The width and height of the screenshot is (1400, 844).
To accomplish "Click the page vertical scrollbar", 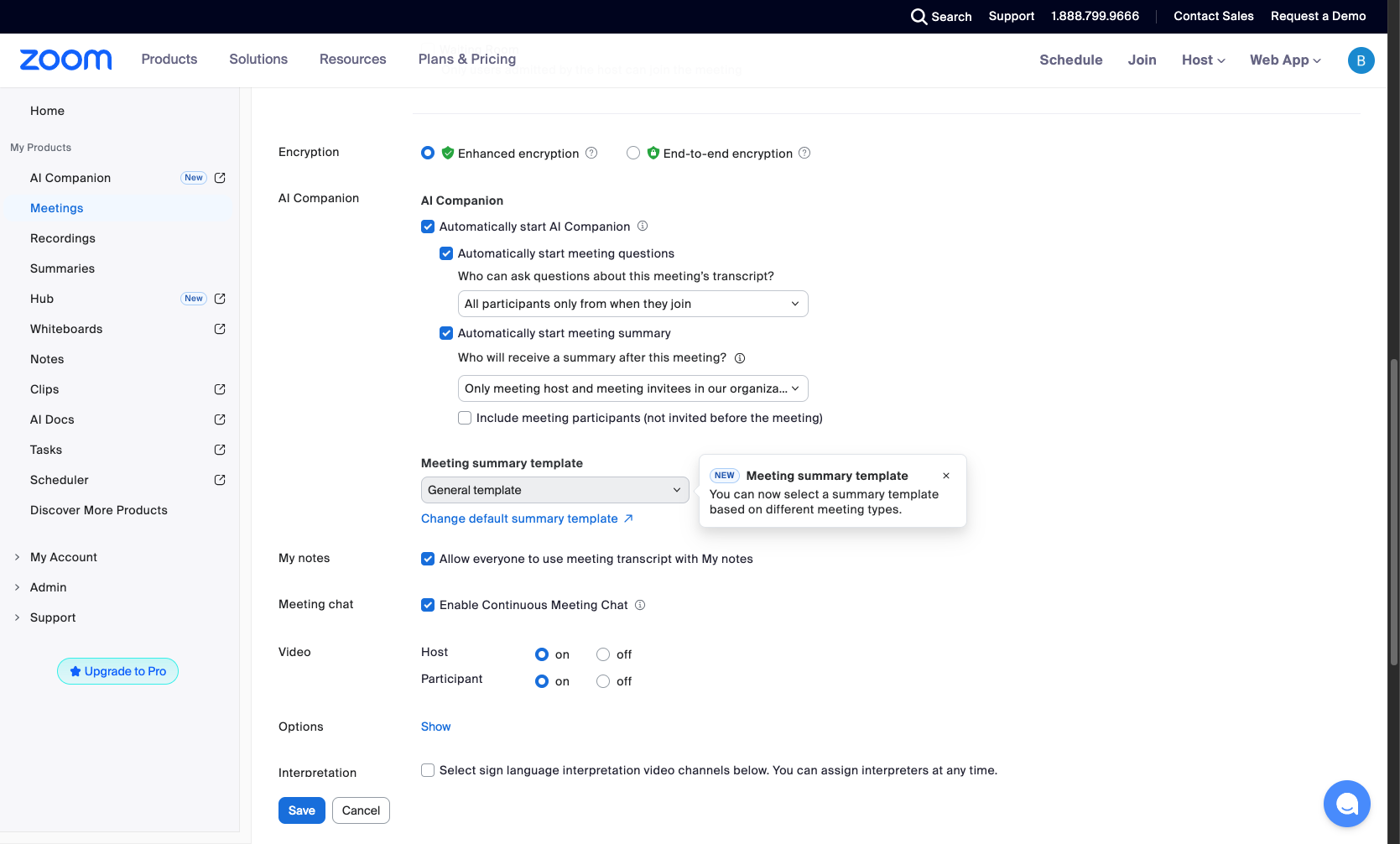I will [1394, 512].
